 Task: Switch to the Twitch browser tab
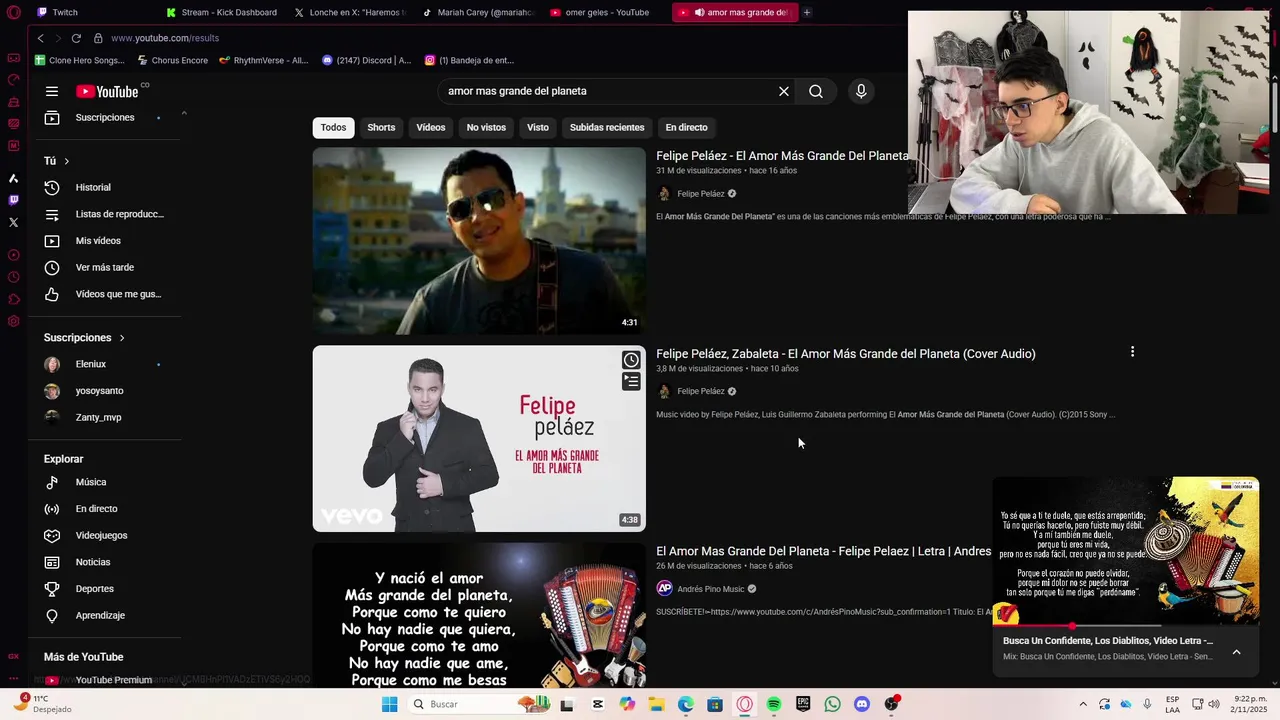coord(92,12)
